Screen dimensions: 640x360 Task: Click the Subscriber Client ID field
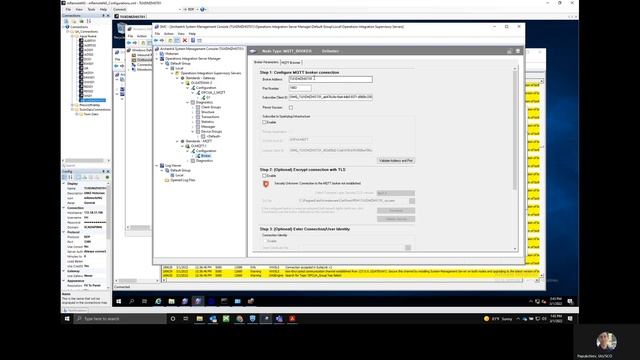click(x=330, y=97)
